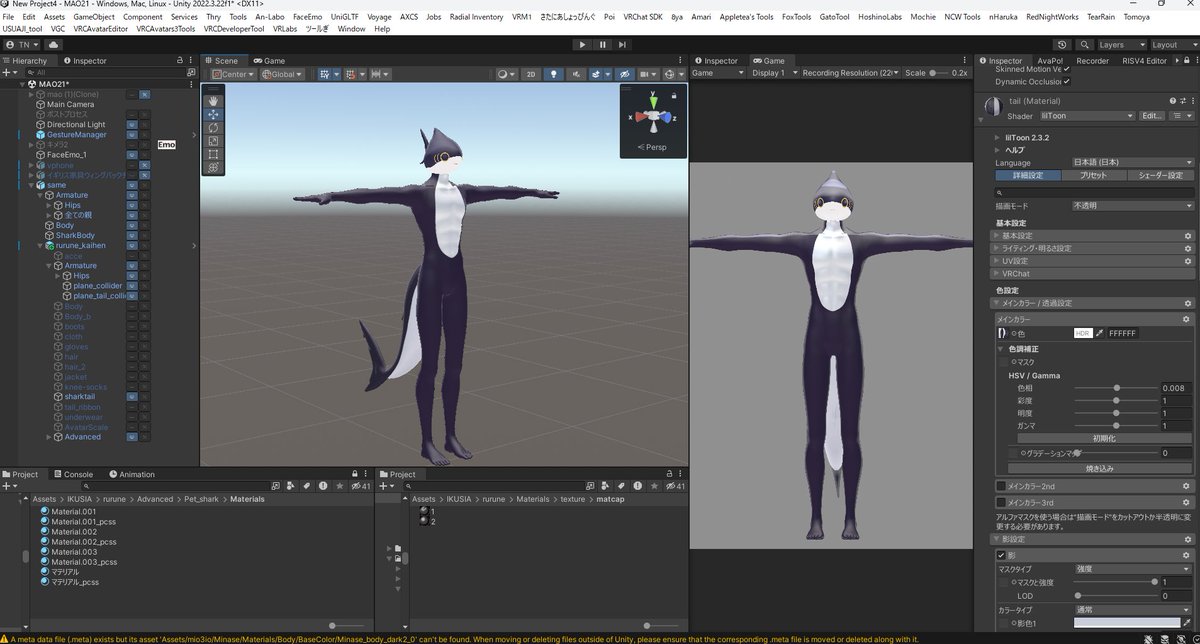Click the Pause button in top toolbar

coord(603,45)
